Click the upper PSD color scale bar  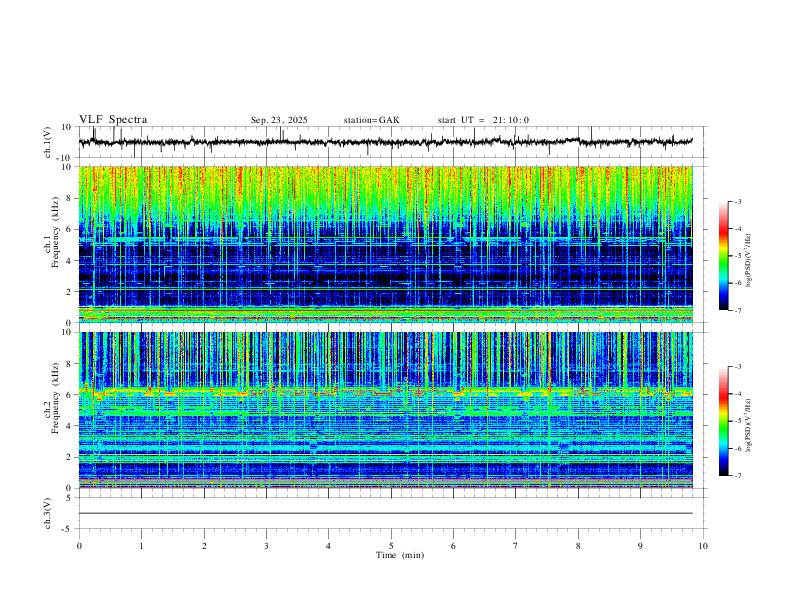click(723, 256)
